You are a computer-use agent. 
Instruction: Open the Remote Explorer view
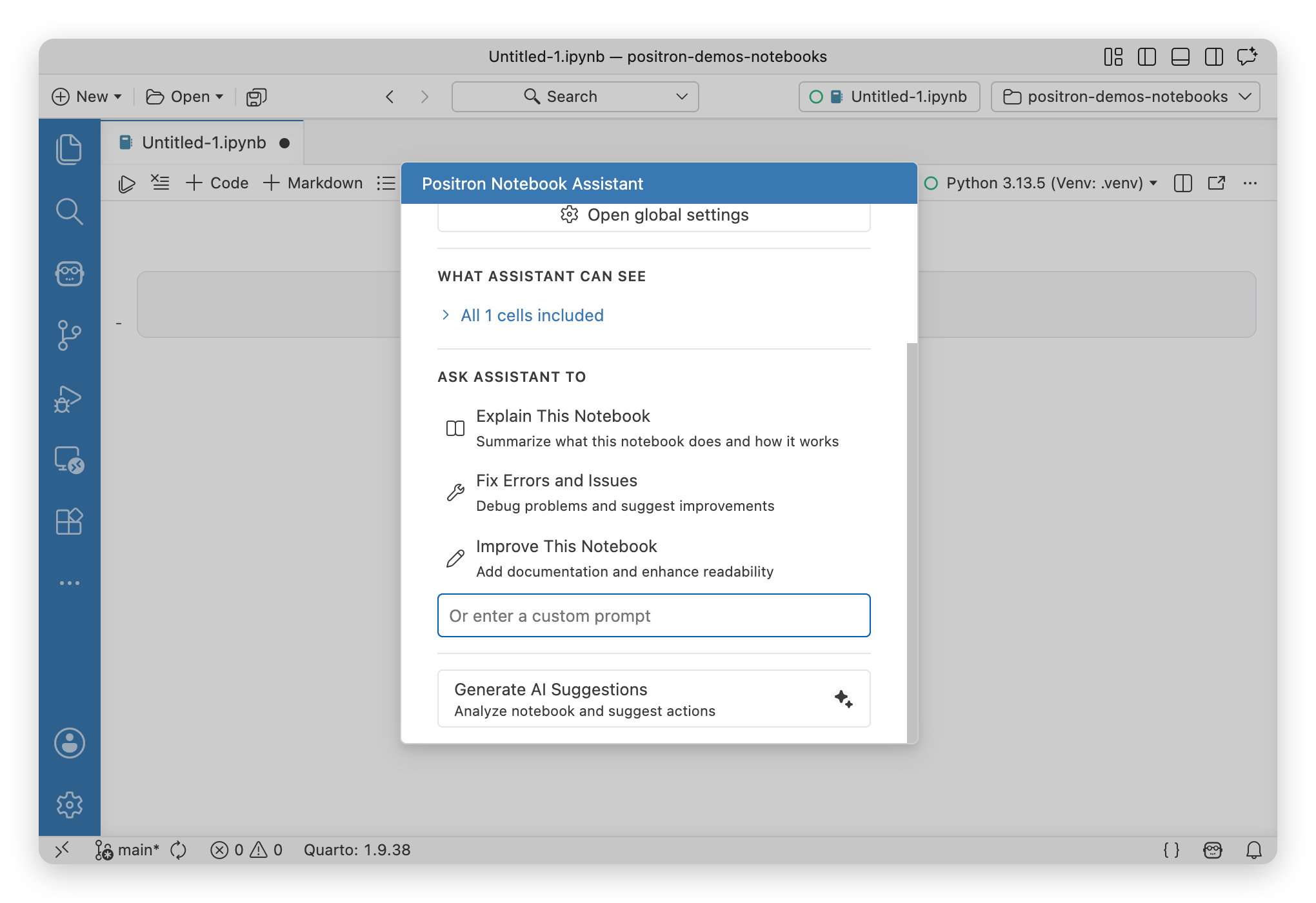click(69, 460)
